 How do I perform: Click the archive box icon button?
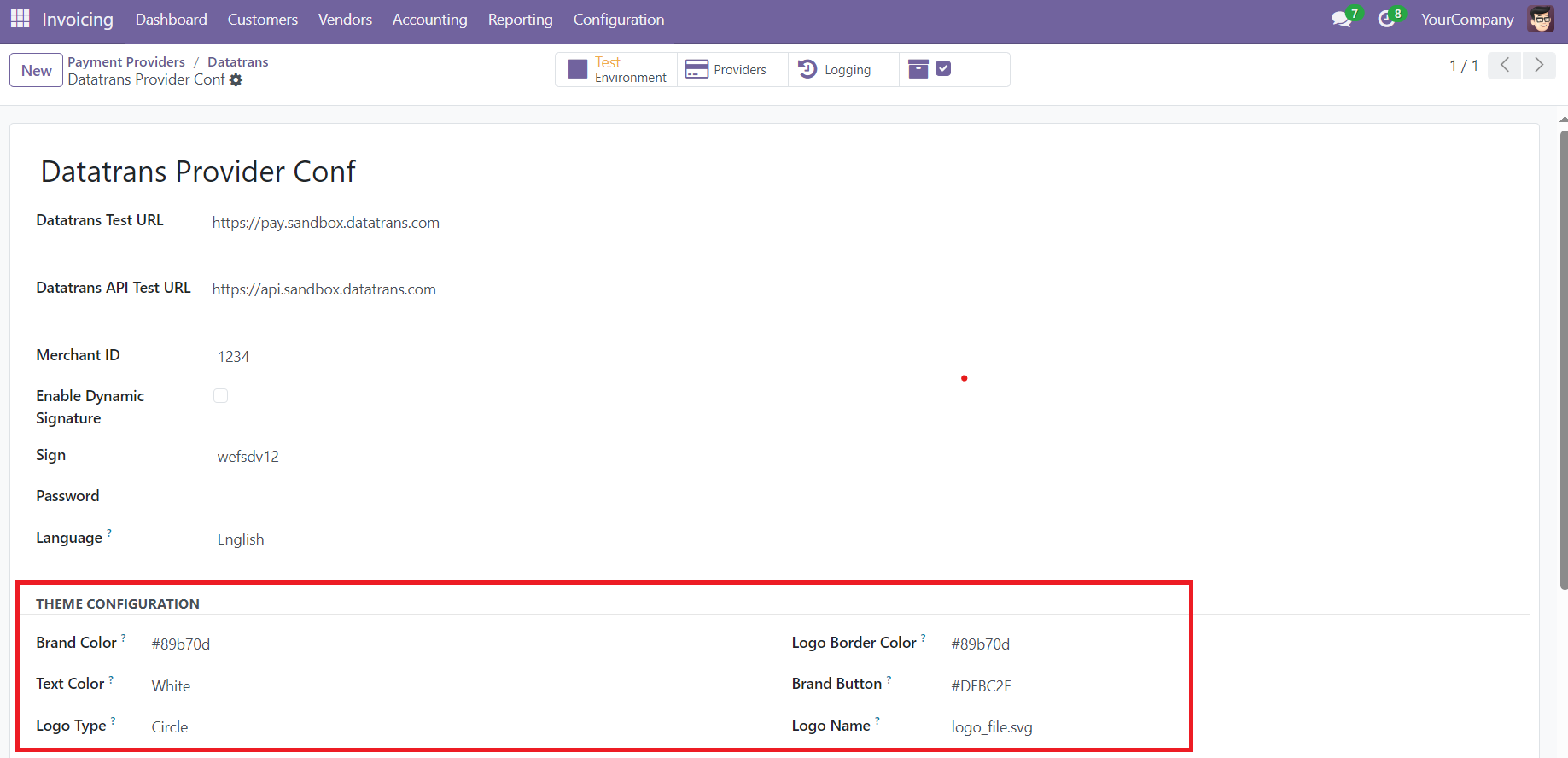(x=918, y=69)
